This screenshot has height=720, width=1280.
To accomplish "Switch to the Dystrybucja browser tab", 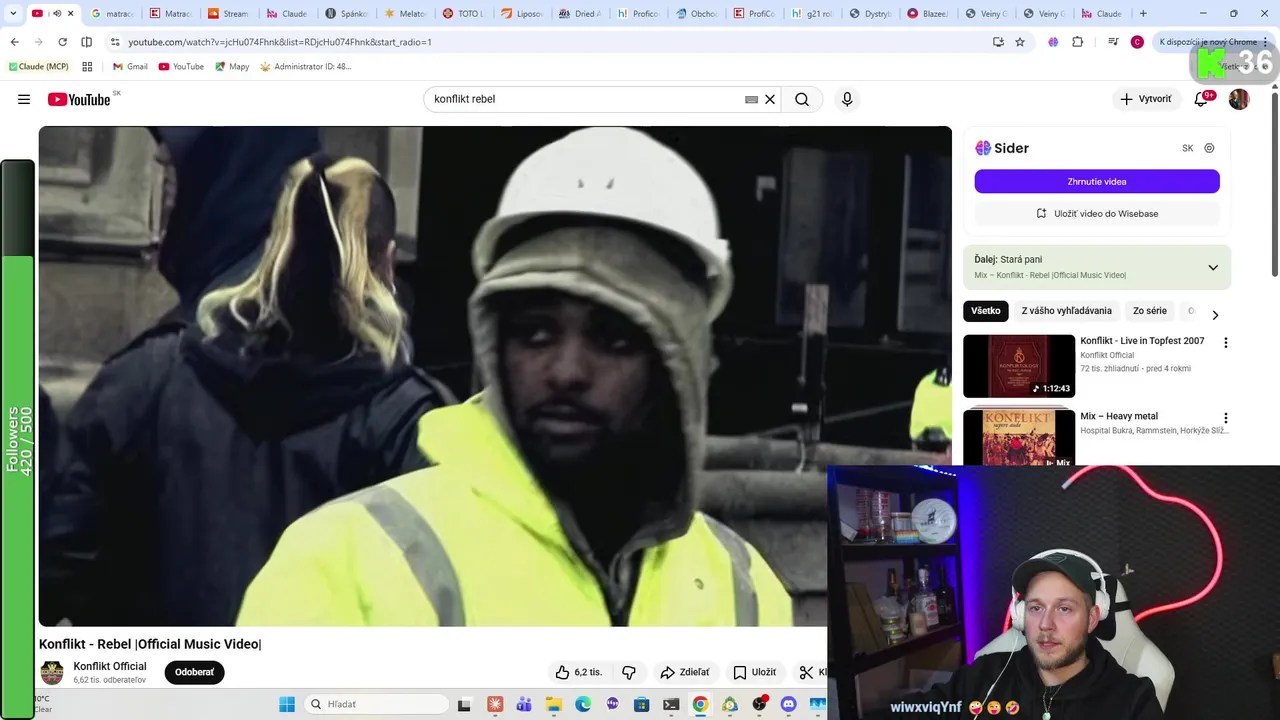I will (x=870, y=14).
